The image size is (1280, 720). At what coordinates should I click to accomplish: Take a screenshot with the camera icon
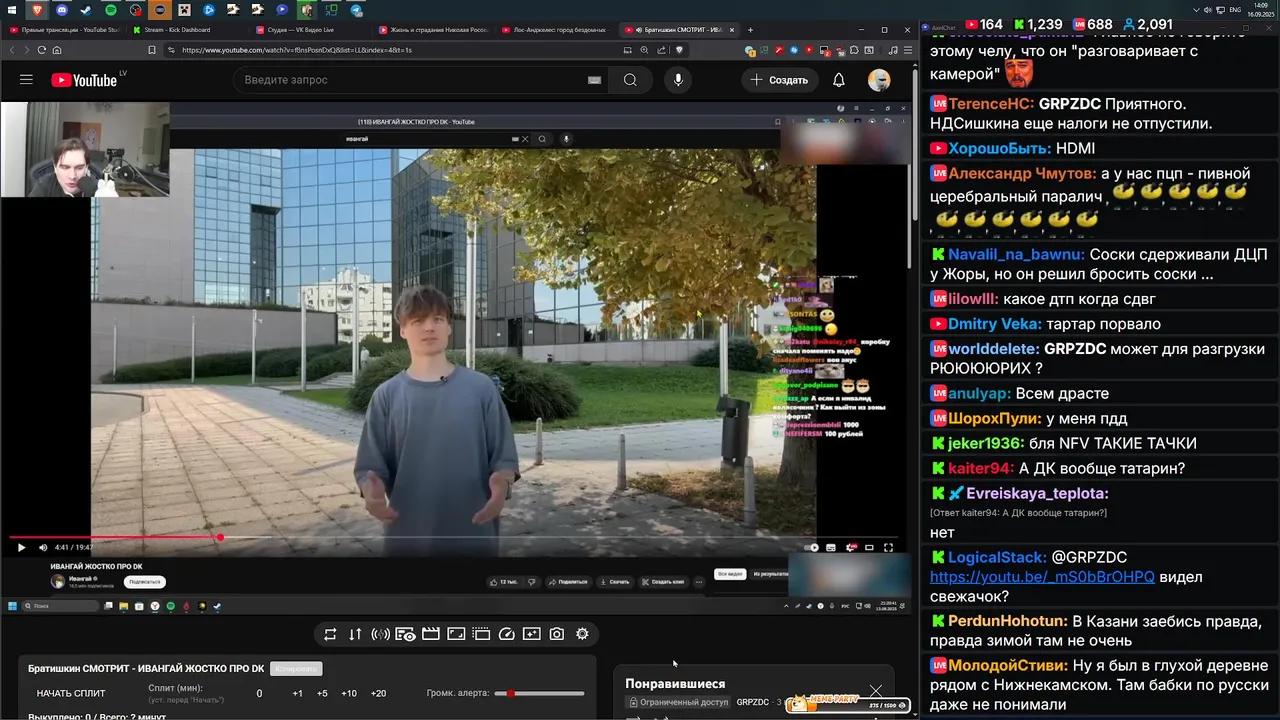tap(557, 634)
